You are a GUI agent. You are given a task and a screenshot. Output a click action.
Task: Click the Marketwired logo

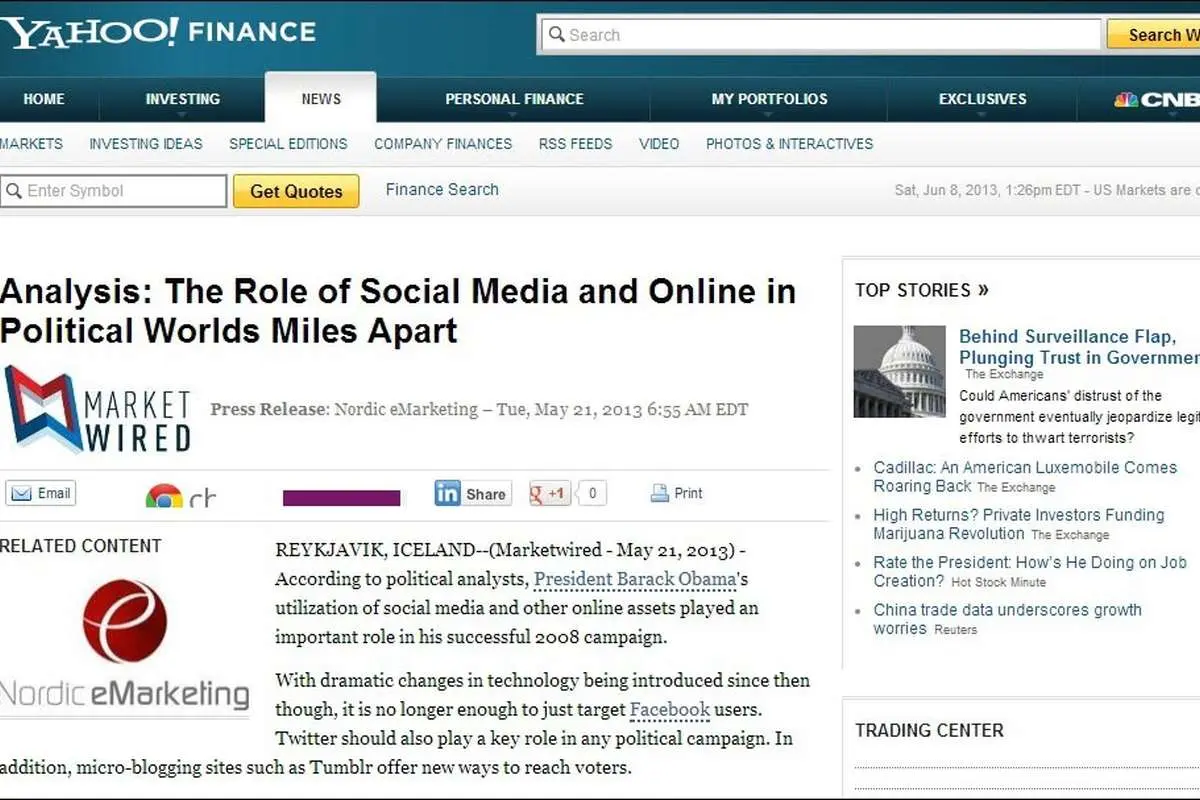coord(97,409)
